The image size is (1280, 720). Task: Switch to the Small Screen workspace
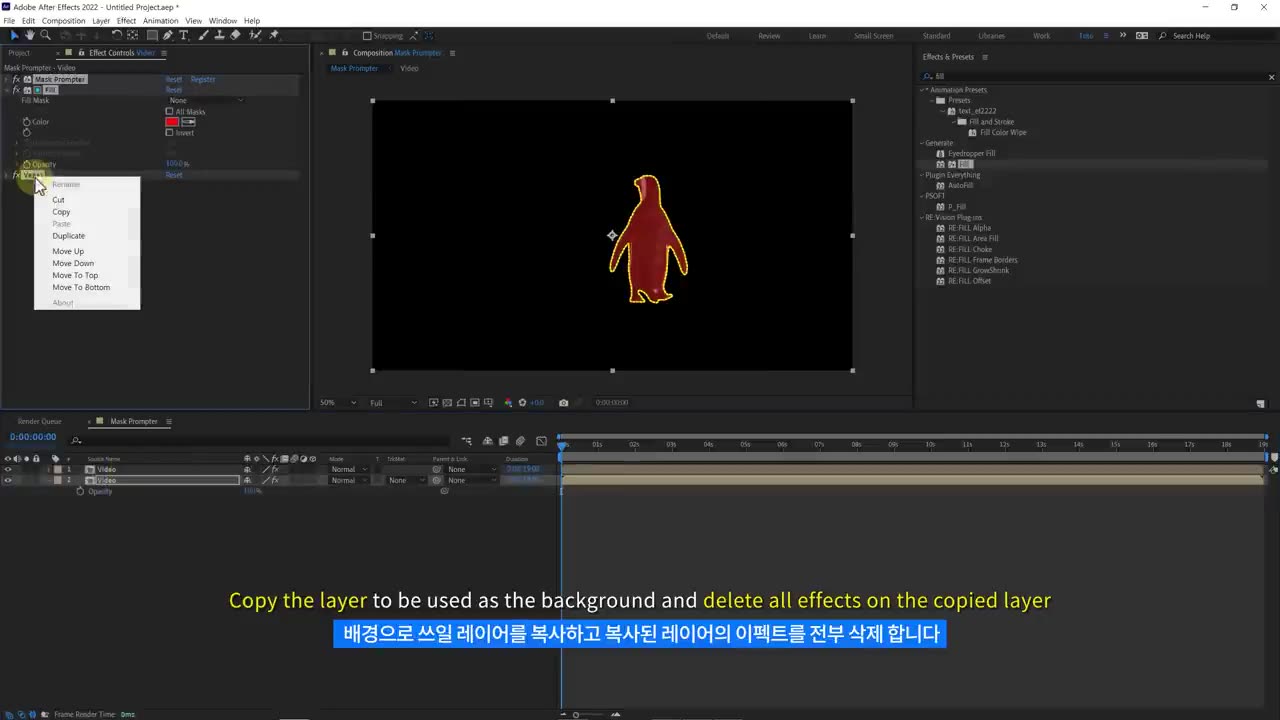(873, 36)
